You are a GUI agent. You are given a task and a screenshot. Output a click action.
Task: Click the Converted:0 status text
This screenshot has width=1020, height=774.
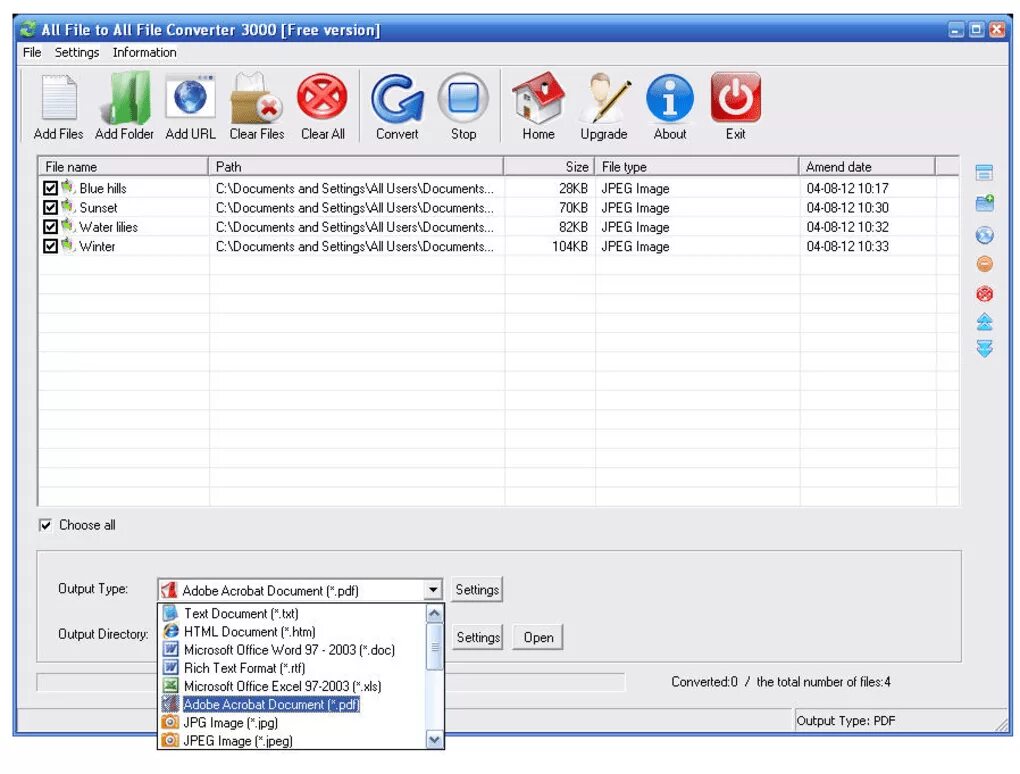point(705,682)
